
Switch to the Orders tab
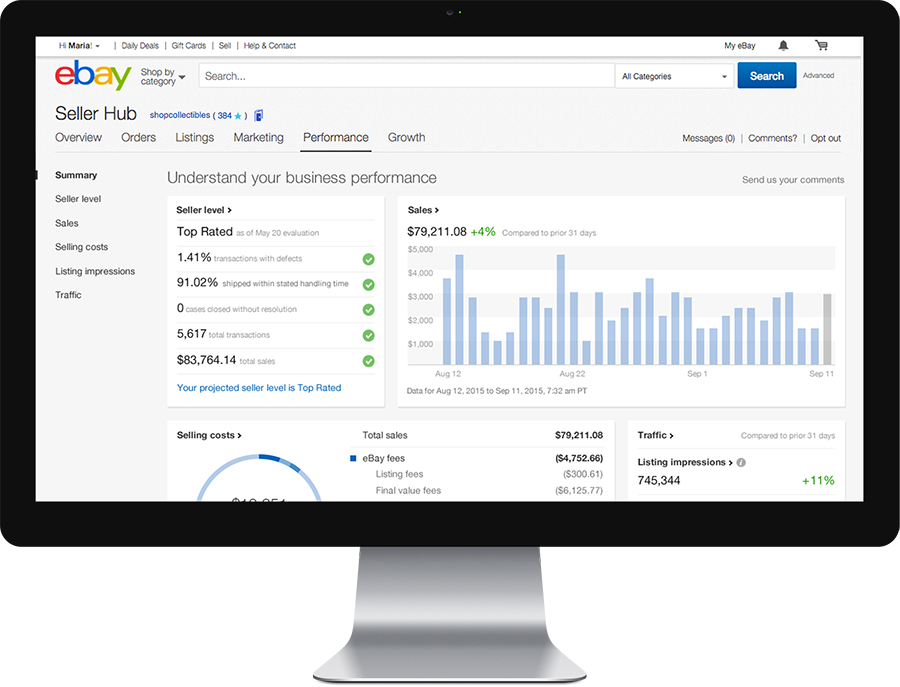pos(138,138)
